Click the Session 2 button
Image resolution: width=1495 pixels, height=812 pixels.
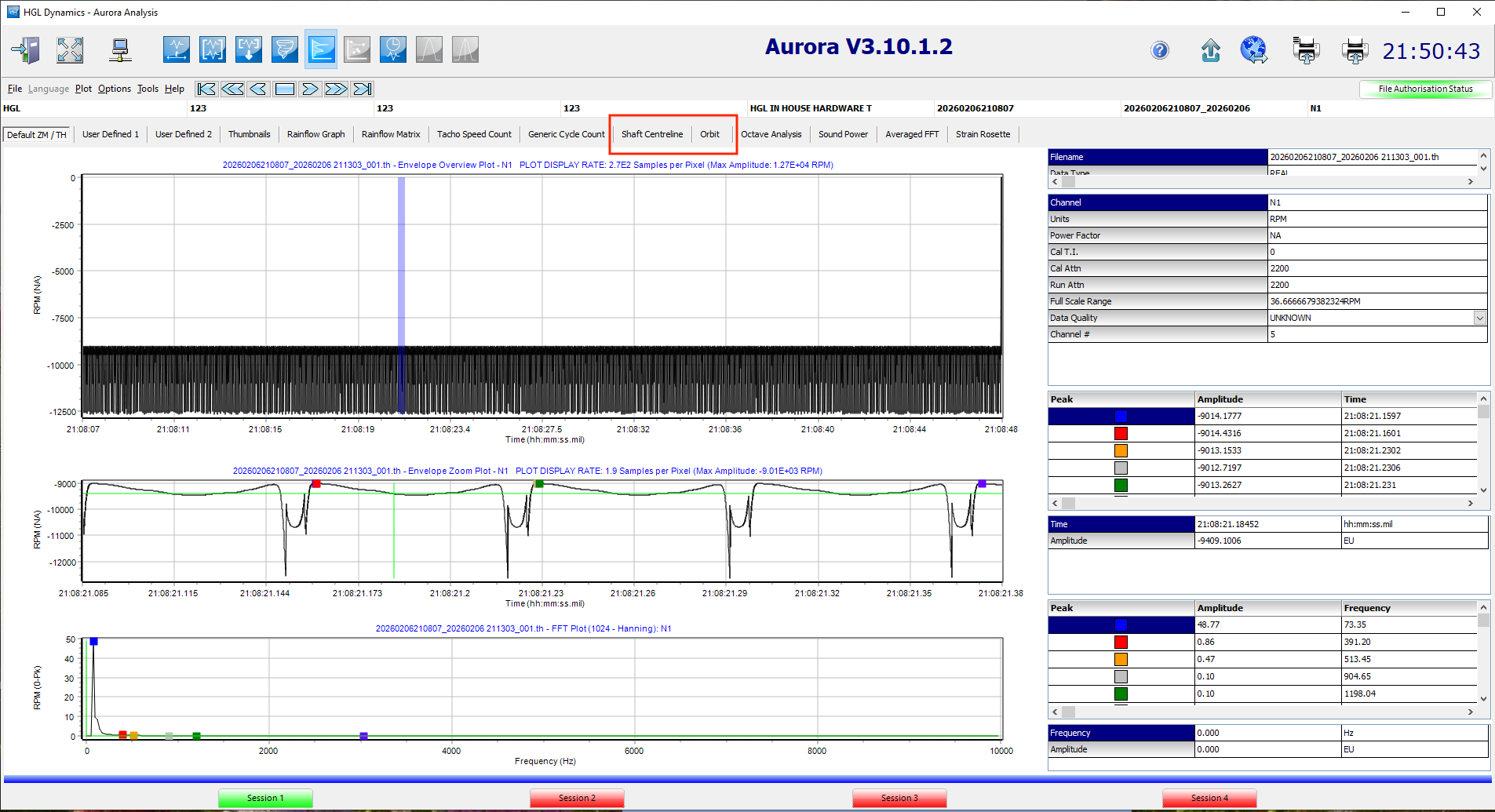tap(577, 798)
